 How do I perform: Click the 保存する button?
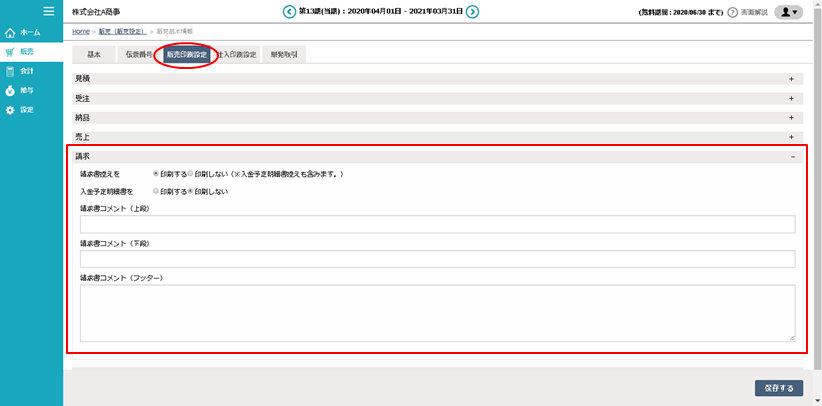pos(778,388)
